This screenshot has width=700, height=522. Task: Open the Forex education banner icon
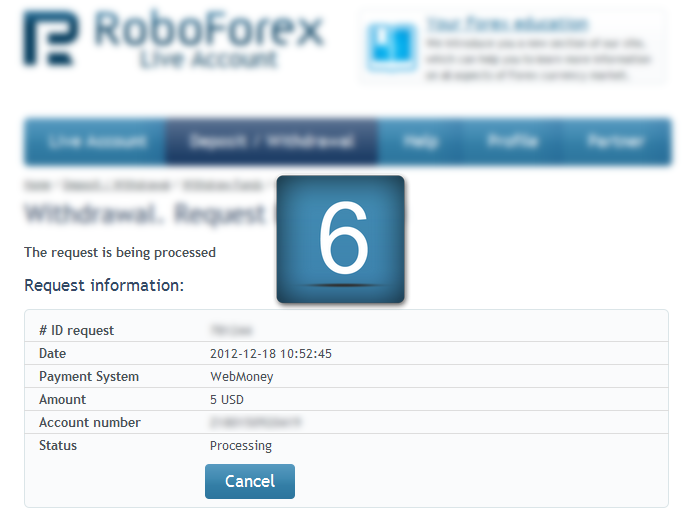click(x=392, y=48)
